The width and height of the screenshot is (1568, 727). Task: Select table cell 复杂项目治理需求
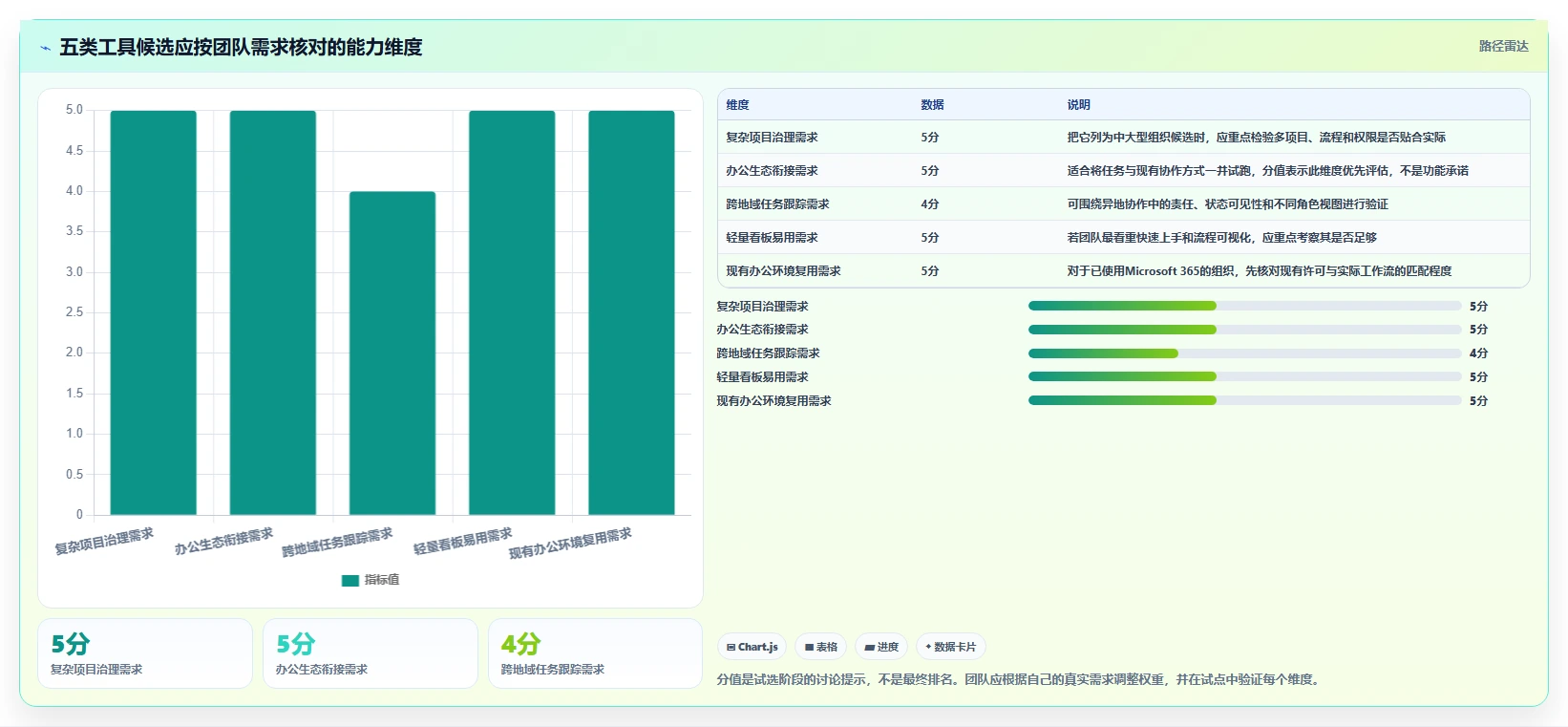pyautogui.click(x=772, y=138)
